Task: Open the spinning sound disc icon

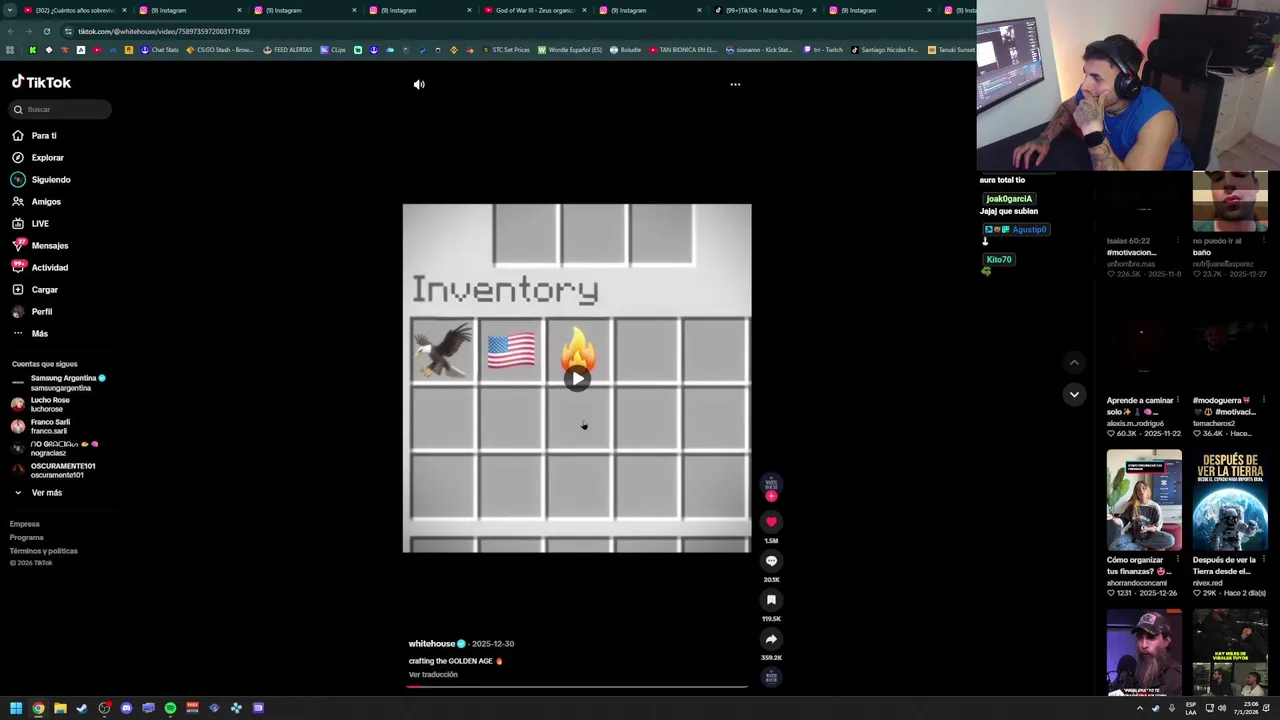Action: [x=771, y=677]
